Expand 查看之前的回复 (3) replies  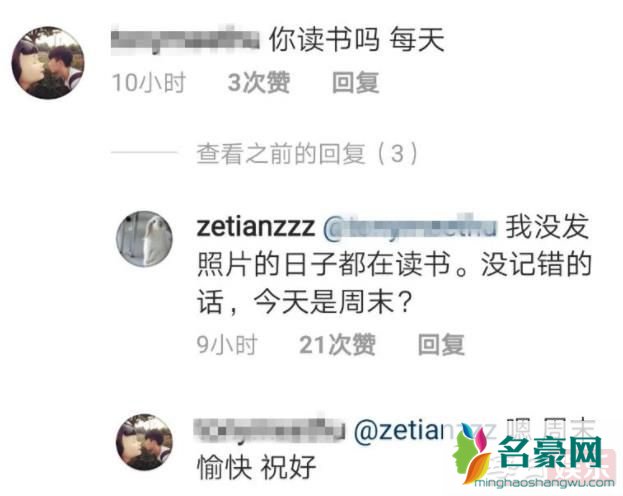[307, 153]
